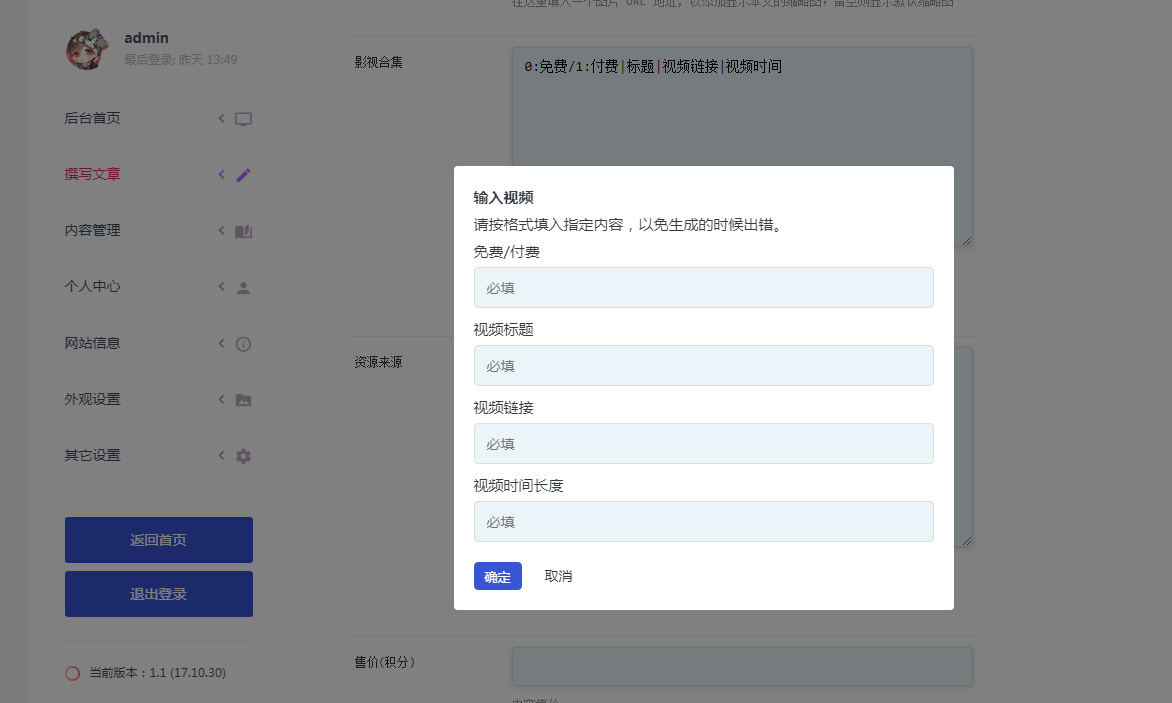The width and height of the screenshot is (1172, 703).
Task: Open the 个人中心 menu entry
Action: pyautogui.click(x=92, y=286)
